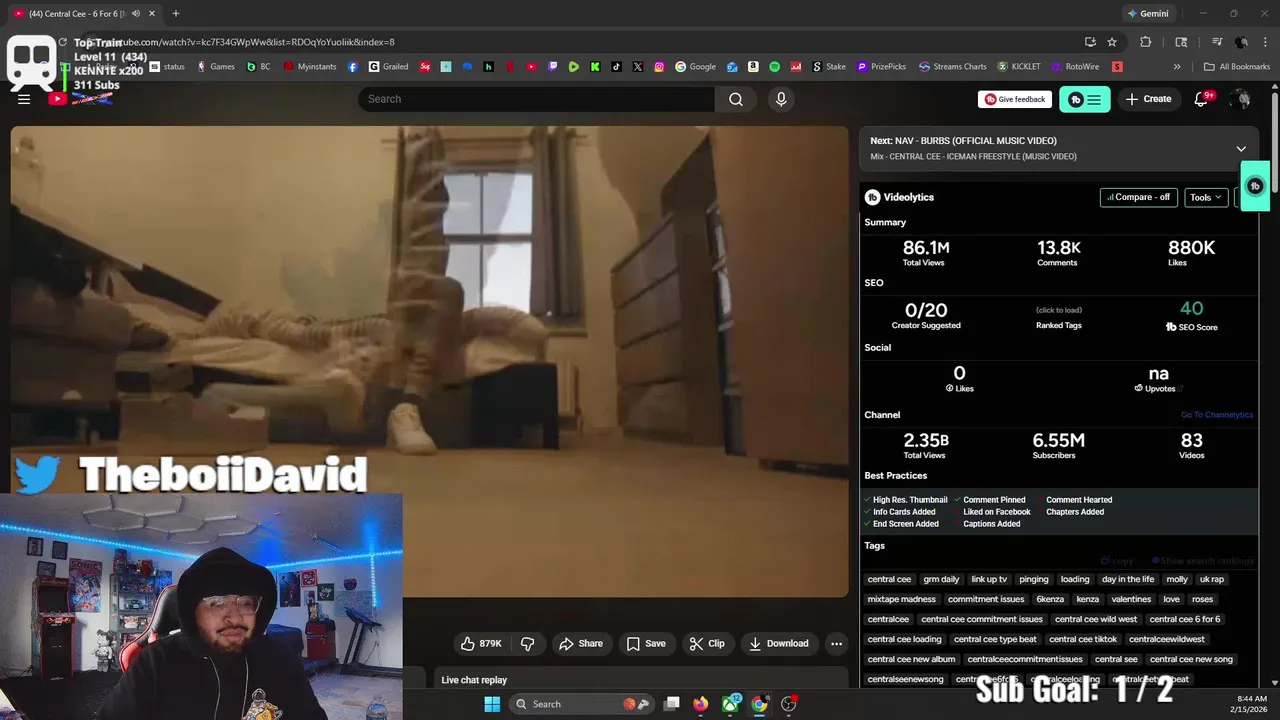Open Xbox app on the taskbar
This screenshot has width=1280, height=720.
(x=731, y=704)
